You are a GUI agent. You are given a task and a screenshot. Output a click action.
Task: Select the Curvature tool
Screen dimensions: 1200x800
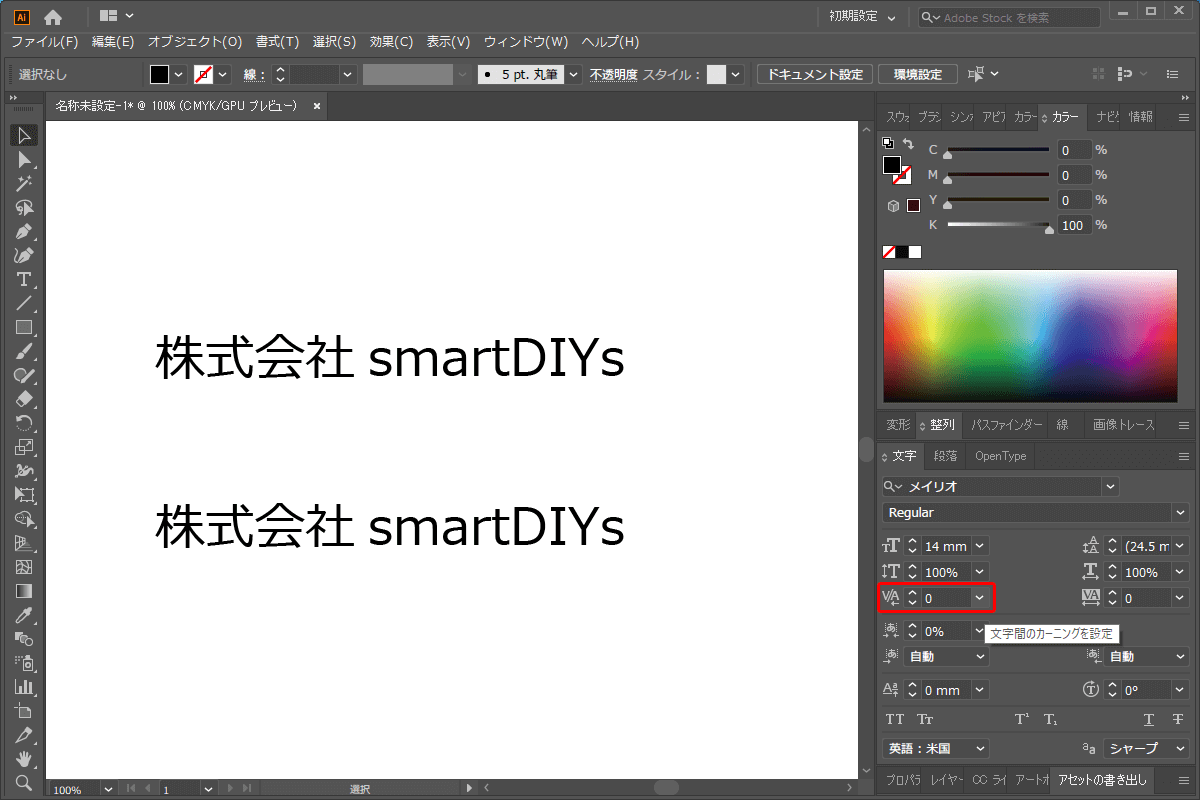click(25, 255)
